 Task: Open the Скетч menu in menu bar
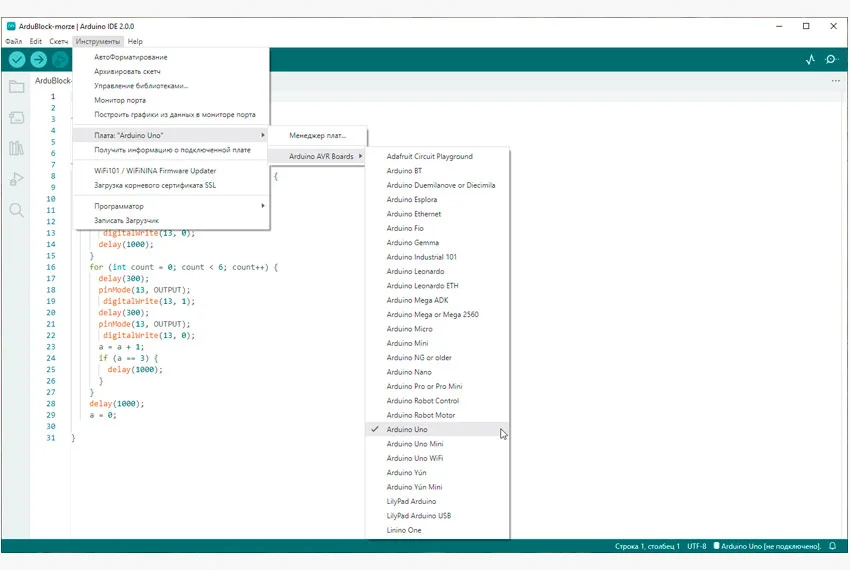59,42
